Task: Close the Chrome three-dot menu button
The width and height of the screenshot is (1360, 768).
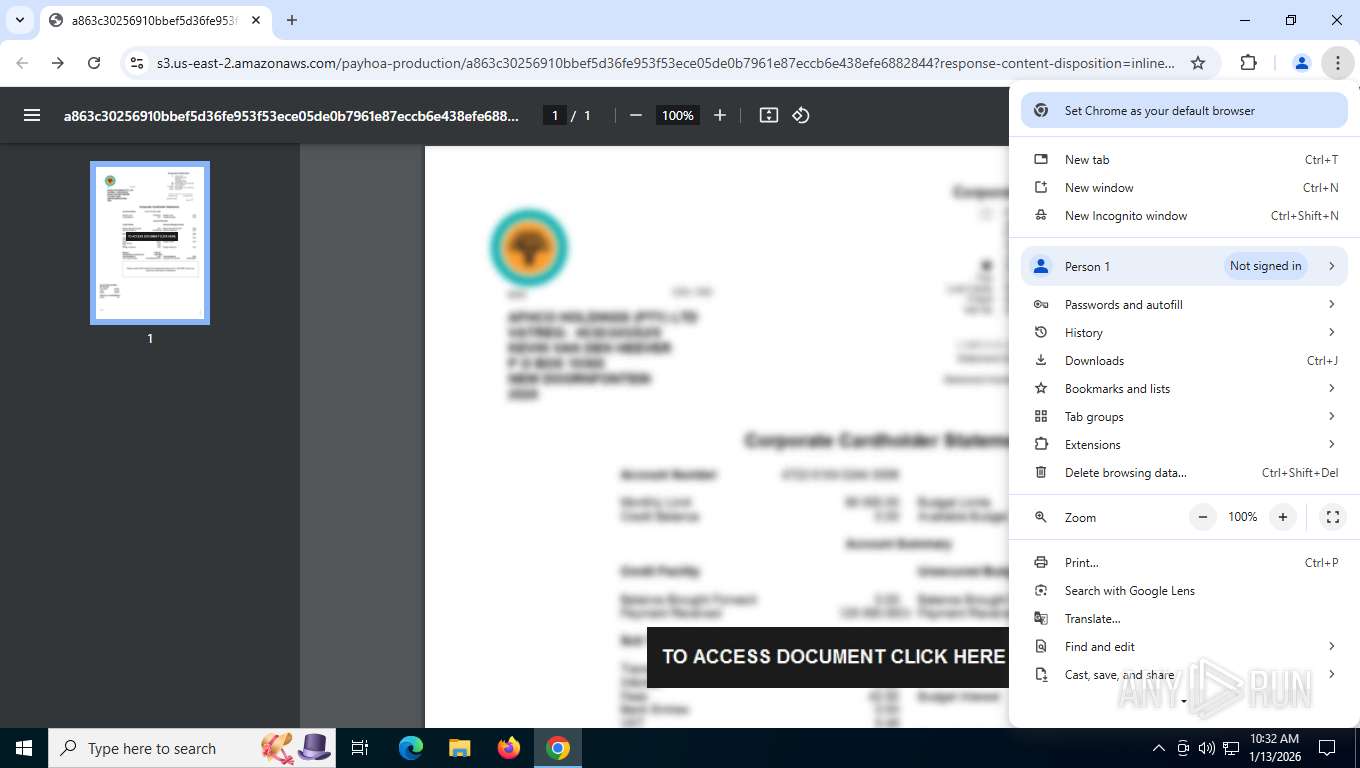Action: [1337, 63]
